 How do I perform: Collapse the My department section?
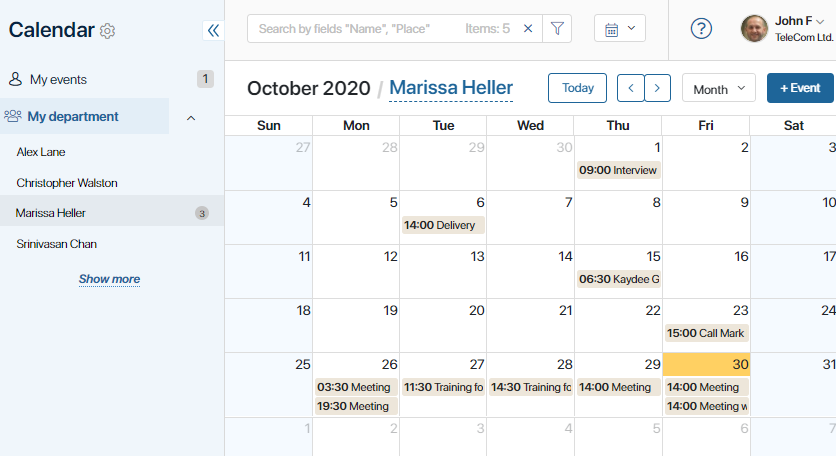pyautogui.click(x=191, y=117)
